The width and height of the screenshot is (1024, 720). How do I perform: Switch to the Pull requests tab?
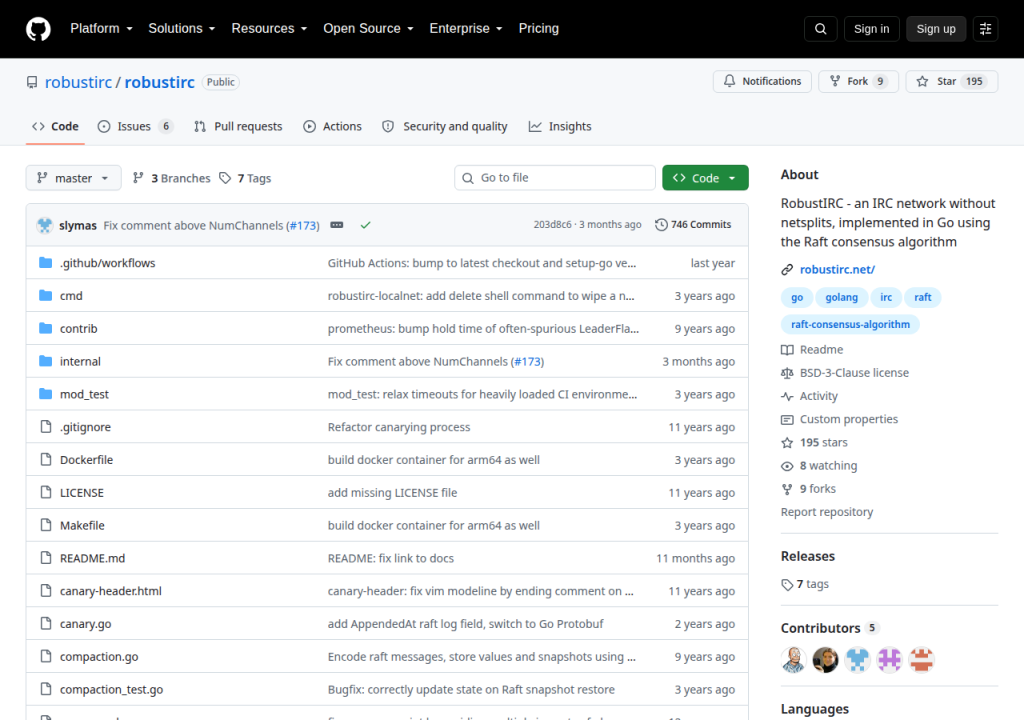pyautogui.click(x=238, y=127)
